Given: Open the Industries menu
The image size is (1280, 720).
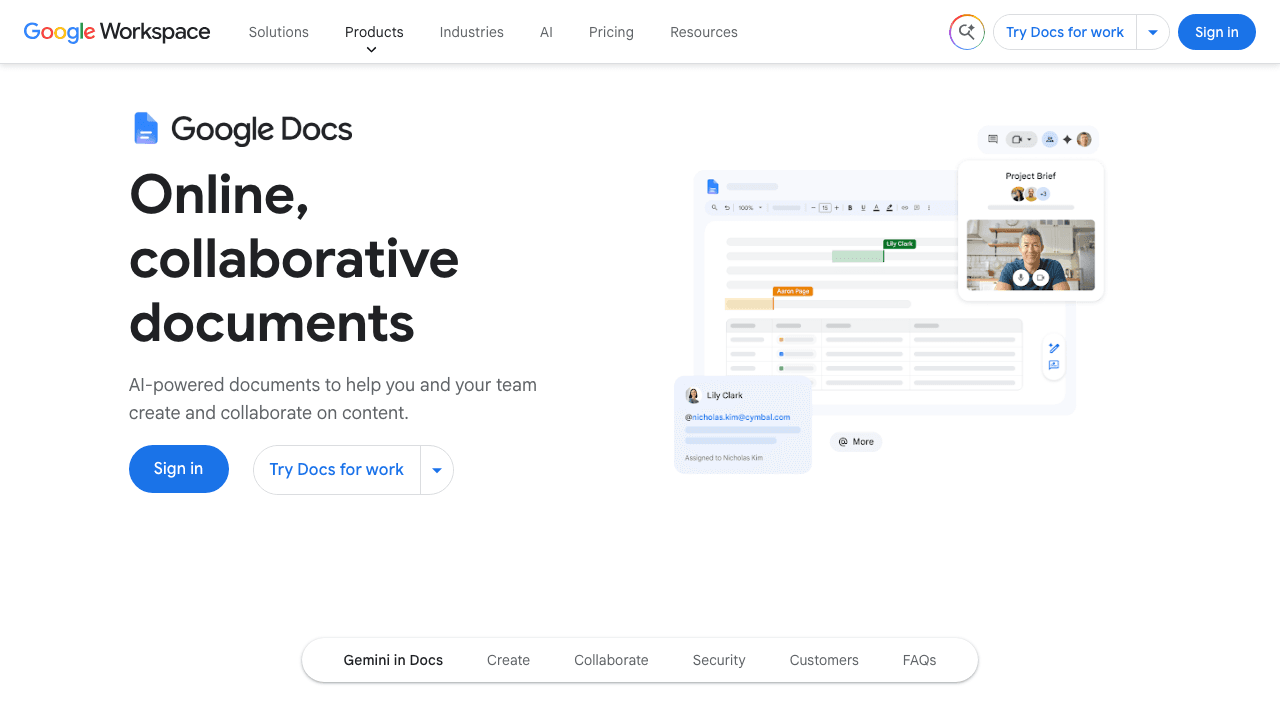Looking at the screenshot, I should (472, 32).
